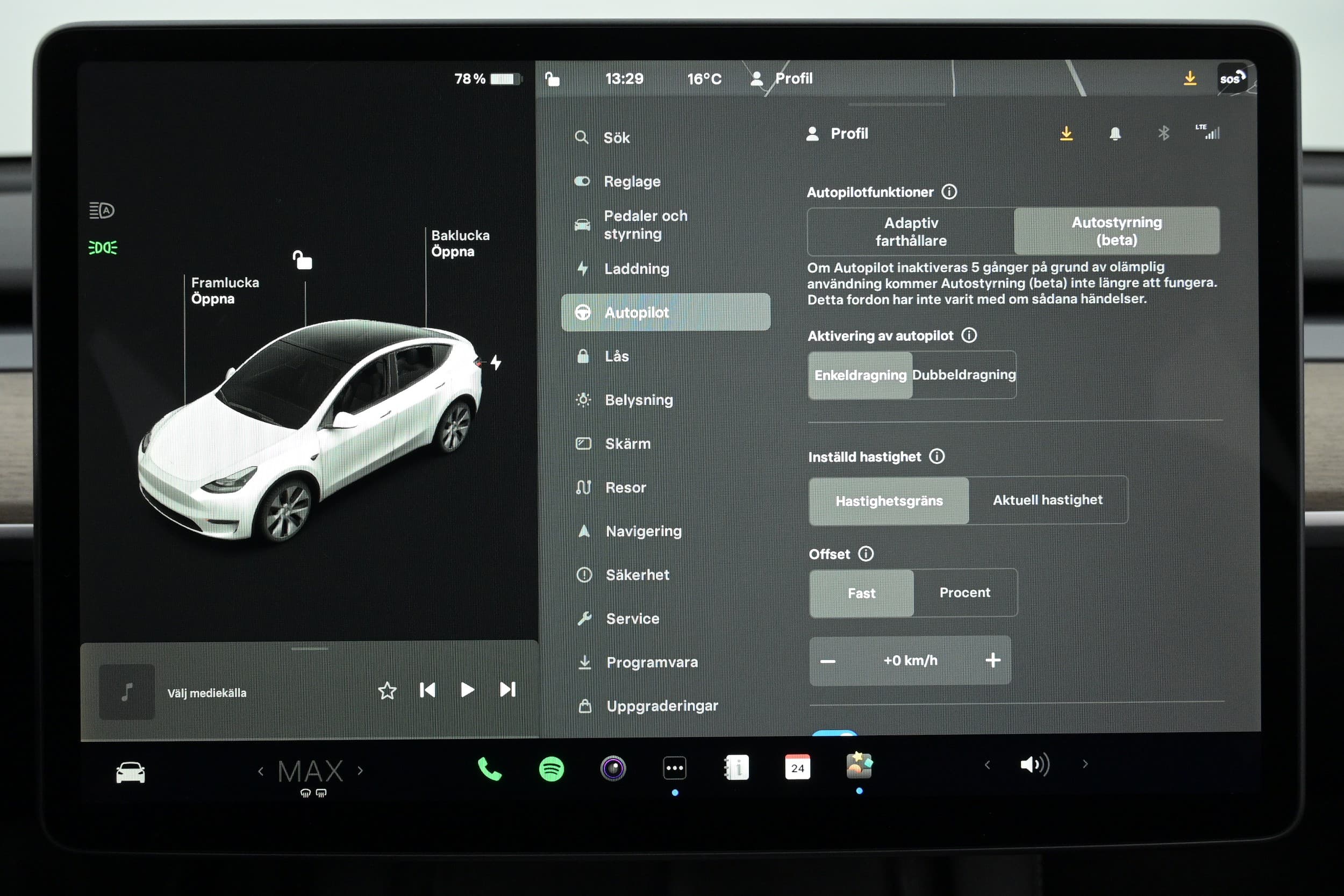Show info for Offset
The image size is (1344, 896).
point(866,554)
